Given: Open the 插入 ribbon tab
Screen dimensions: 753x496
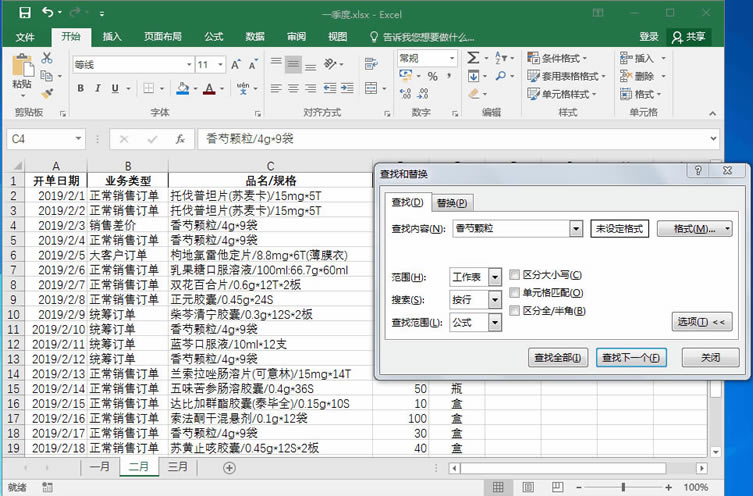Looking at the screenshot, I should pyautogui.click(x=112, y=37).
